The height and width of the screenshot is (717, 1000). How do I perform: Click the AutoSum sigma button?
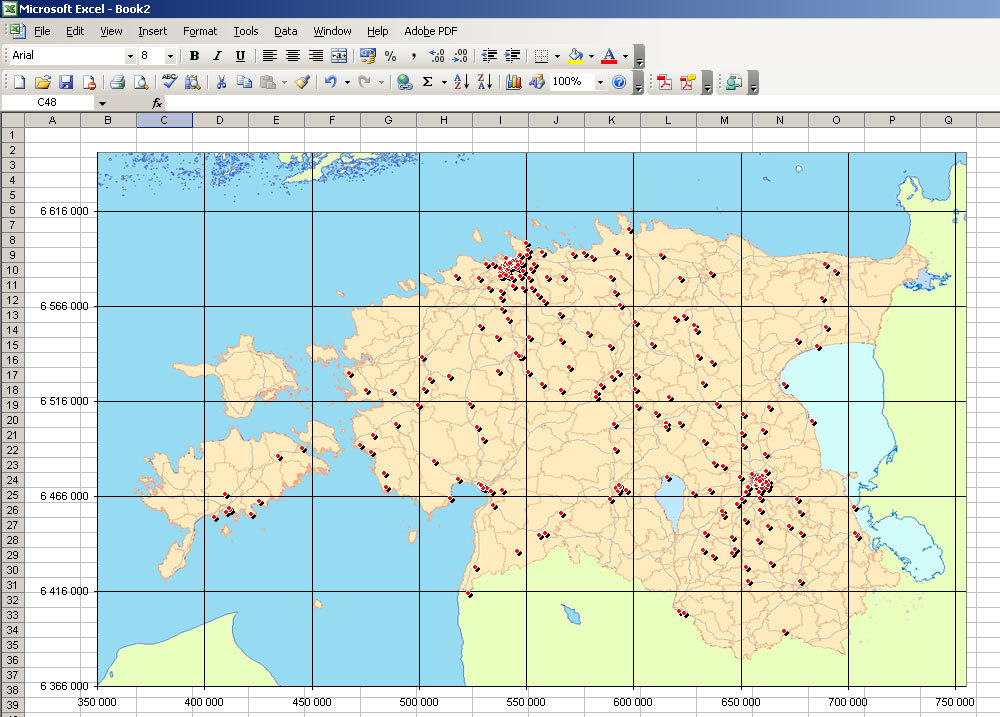pos(428,83)
